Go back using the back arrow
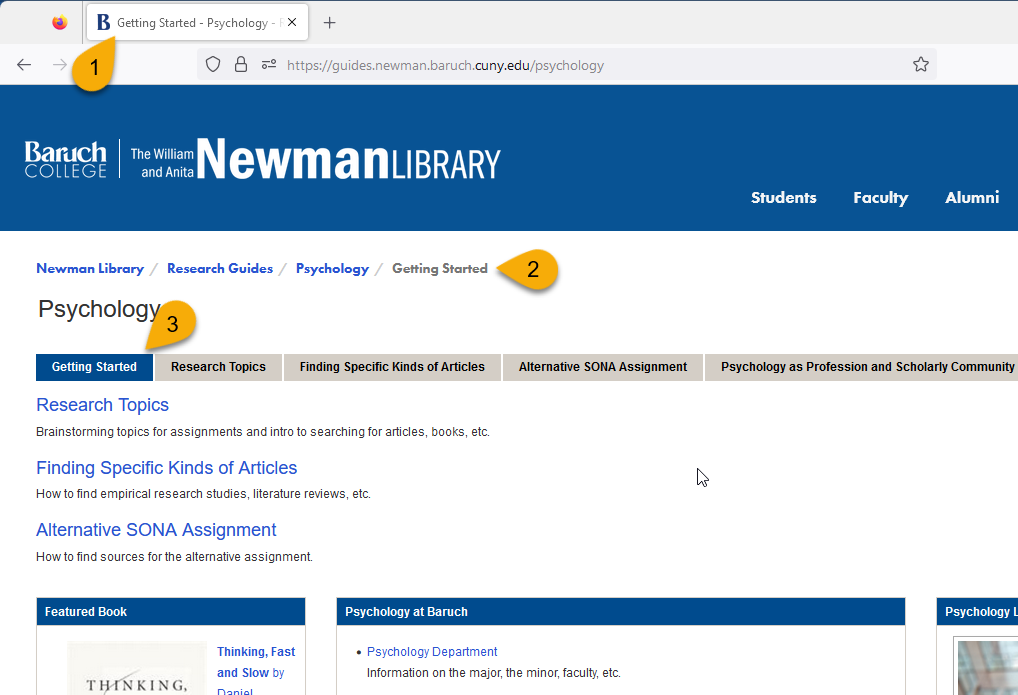The height and width of the screenshot is (695, 1018). point(24,64)
